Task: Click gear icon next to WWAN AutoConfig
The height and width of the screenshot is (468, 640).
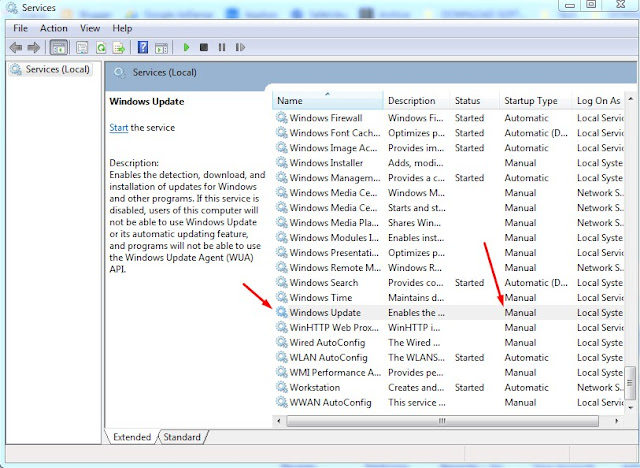Action: (x=282, y=402)
